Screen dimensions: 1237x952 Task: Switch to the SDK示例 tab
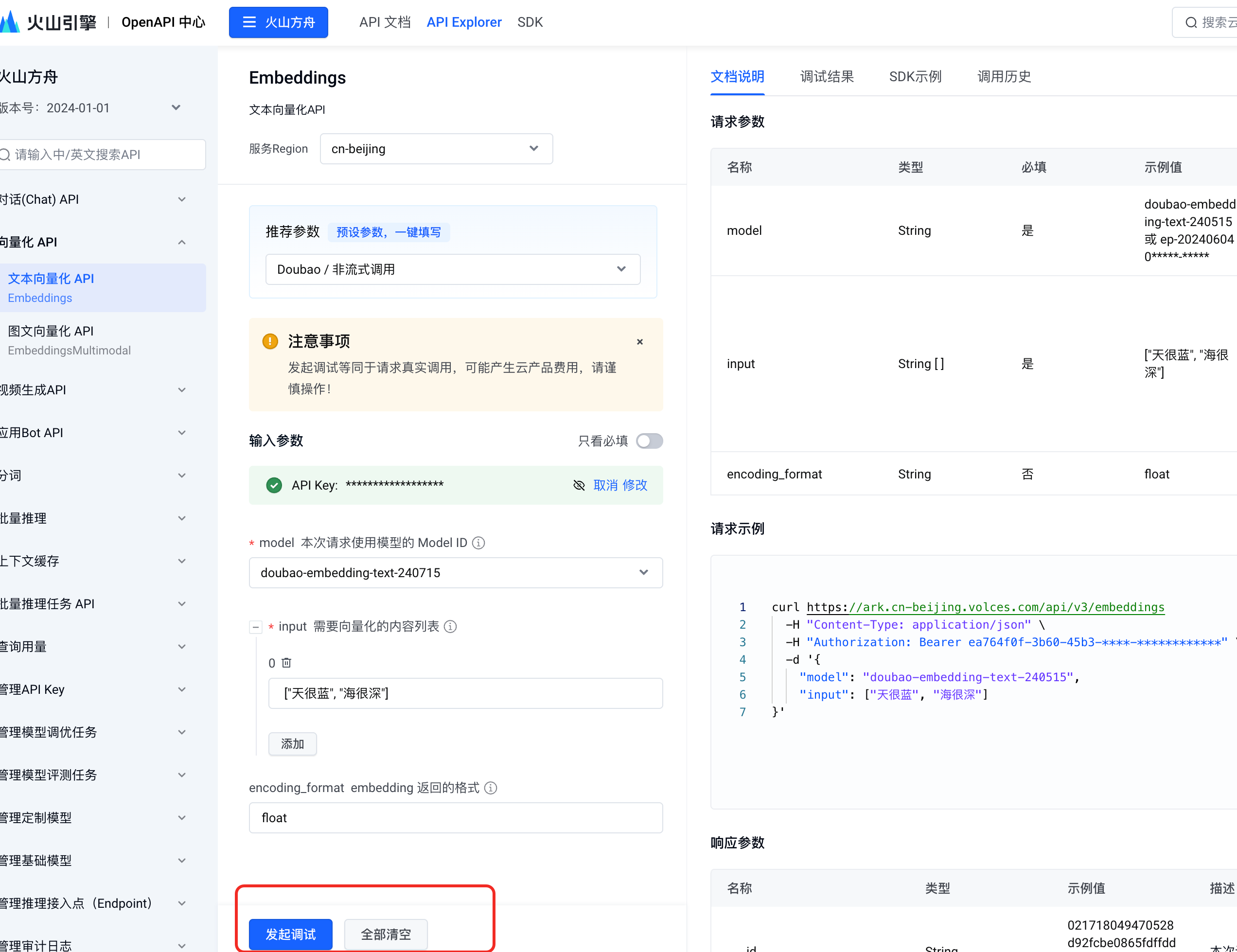pyautogui.click(x=915, y=76)
